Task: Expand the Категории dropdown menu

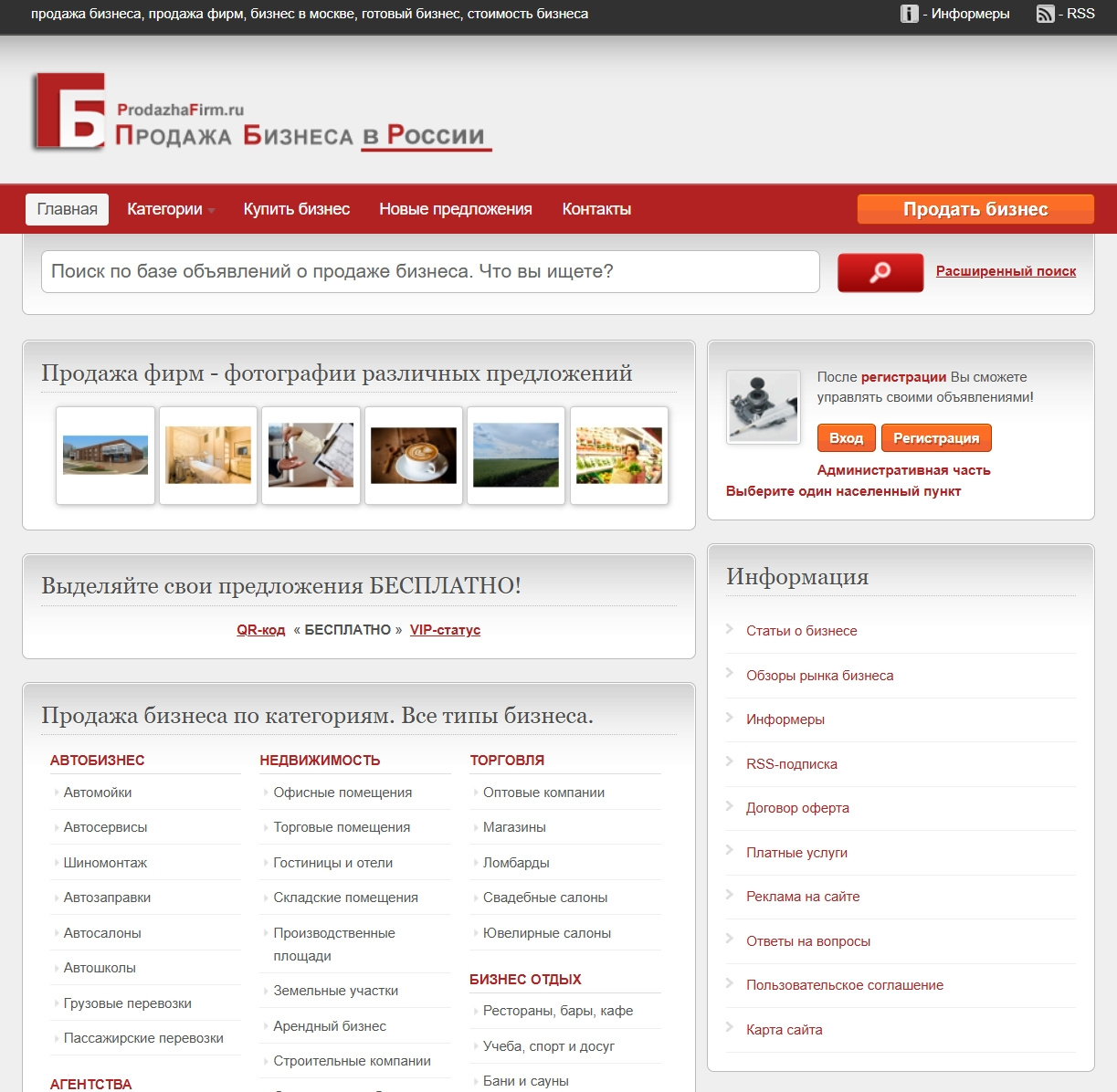Action: pyautogui.click(x=171, y=209)
